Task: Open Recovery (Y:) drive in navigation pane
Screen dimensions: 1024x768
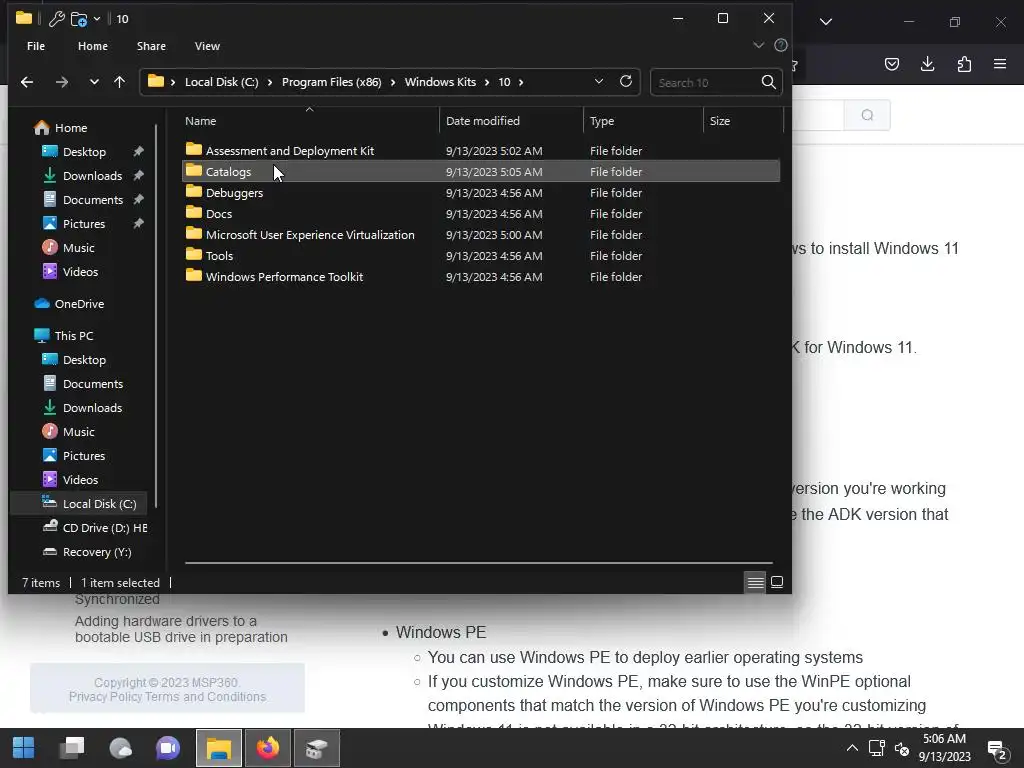Action: click(x=87, y=552)
